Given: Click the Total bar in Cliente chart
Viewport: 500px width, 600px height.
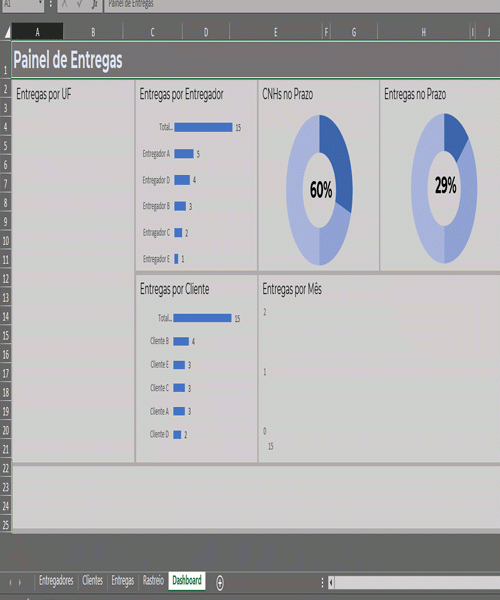Looking at the screenshot, I should (202, 318).
